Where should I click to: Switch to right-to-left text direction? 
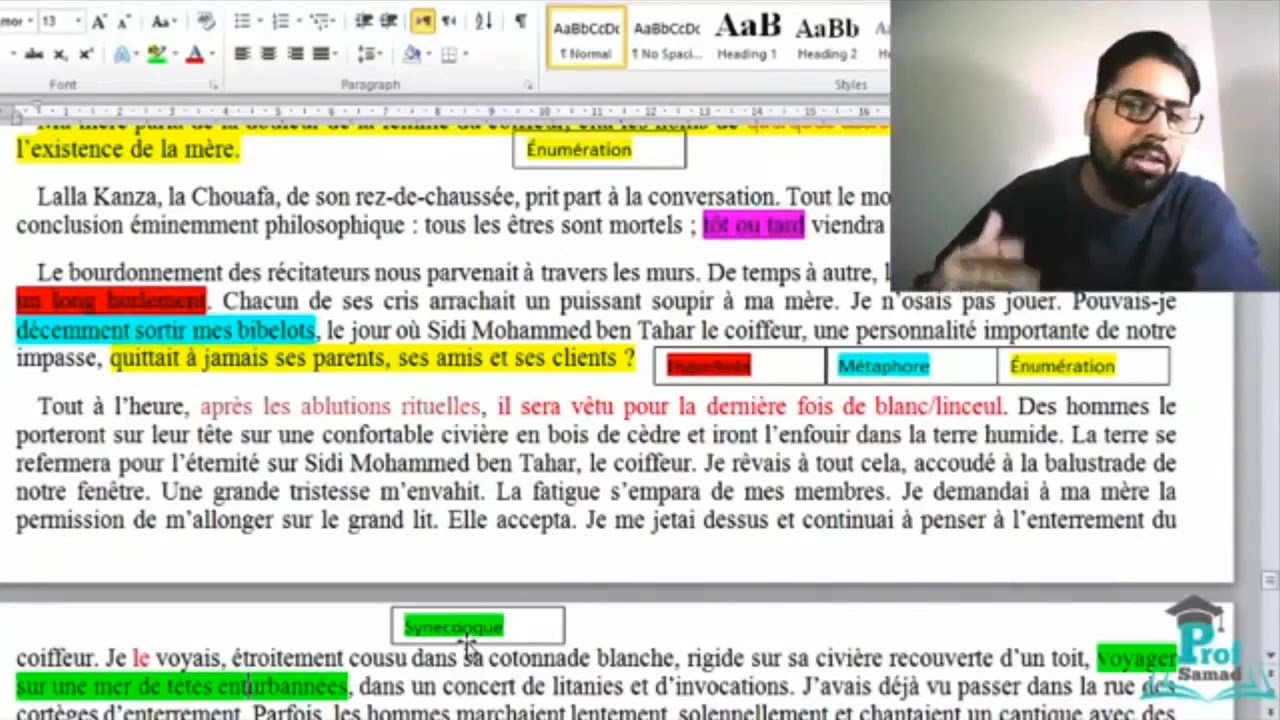tap(449, 21)
